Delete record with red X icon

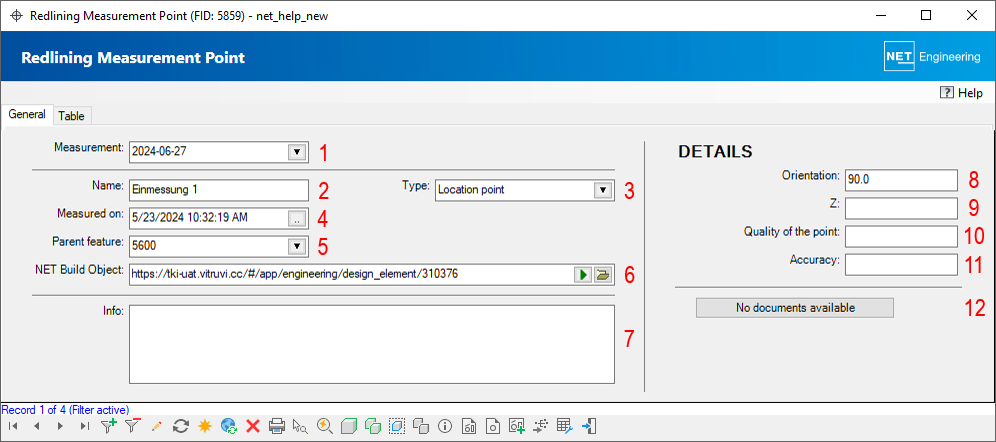(x=253, y=426)
